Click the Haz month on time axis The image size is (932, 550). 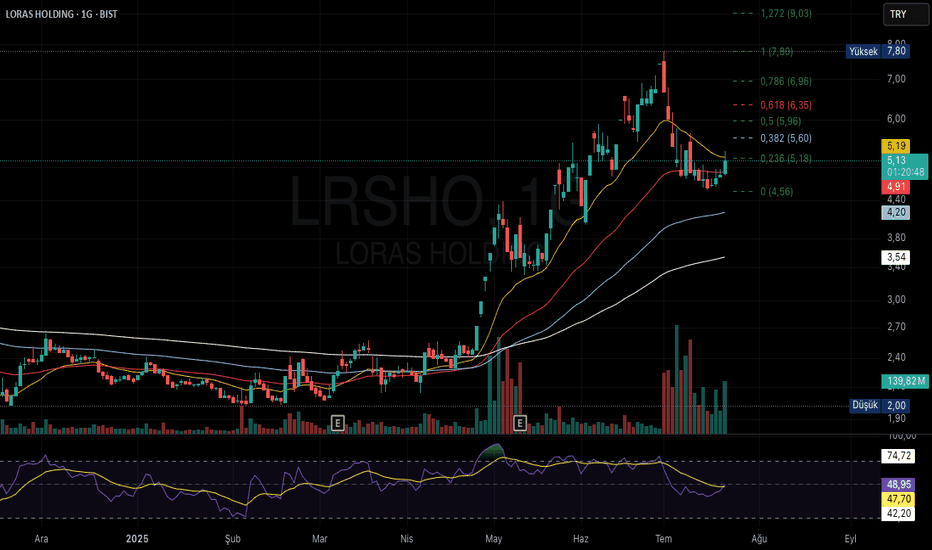(x=581, y=539)
